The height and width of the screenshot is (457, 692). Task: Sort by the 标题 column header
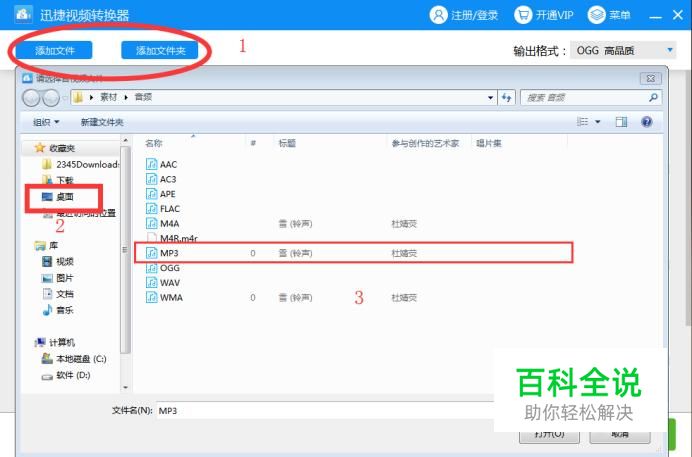[x=287, y=143]
